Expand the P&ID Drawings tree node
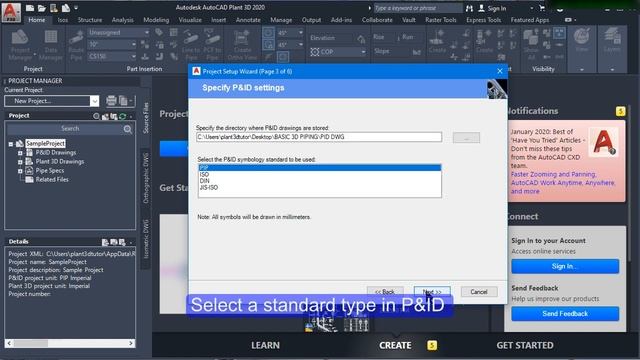The image size is (640, 360). 20,153
